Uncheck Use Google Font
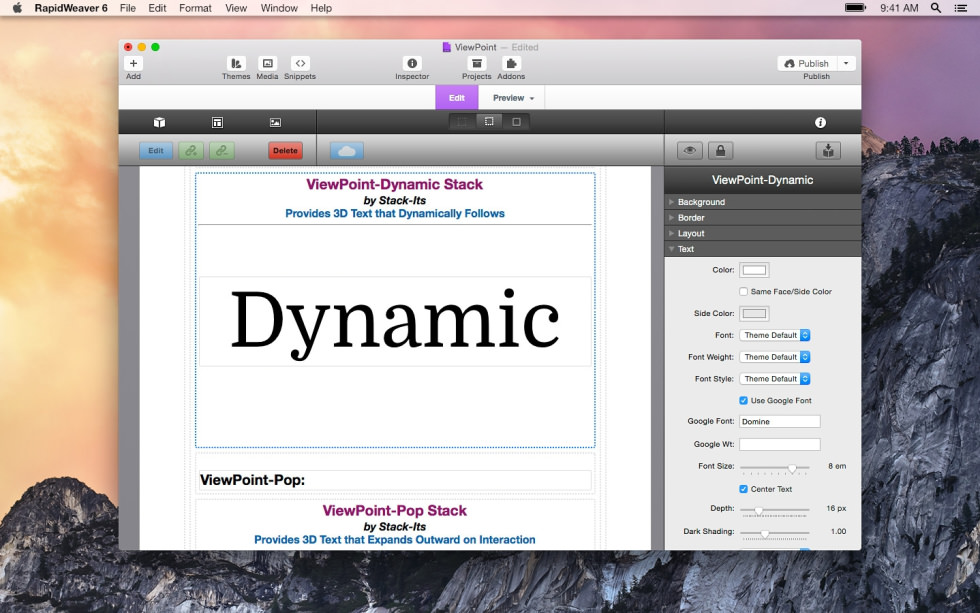Viewport: 980px width, 613px height. click(x=743, y=401)
